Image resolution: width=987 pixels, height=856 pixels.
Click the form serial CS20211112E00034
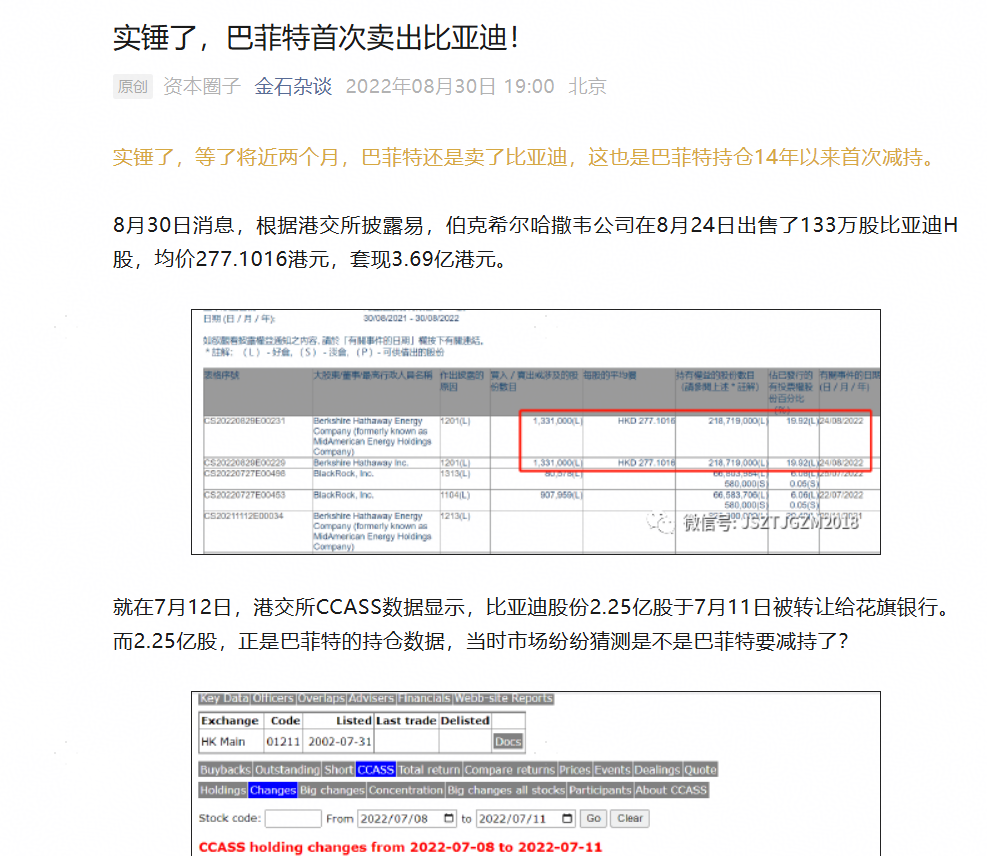pyautogui.click(x=244, y=516)
